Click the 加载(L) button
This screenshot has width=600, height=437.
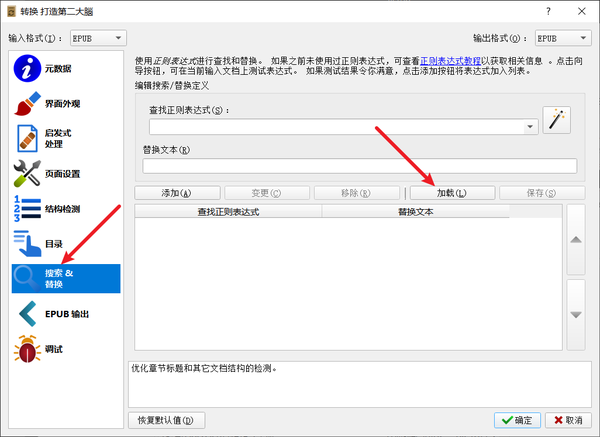point(452,193)
